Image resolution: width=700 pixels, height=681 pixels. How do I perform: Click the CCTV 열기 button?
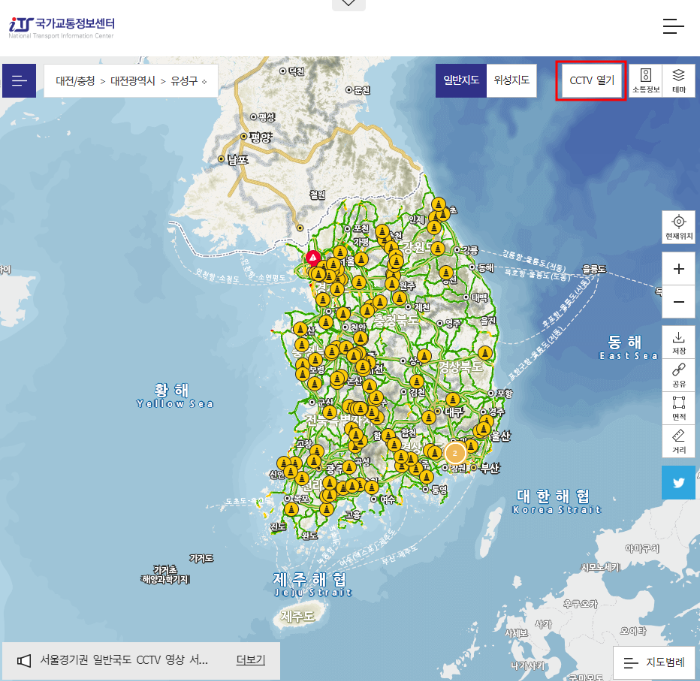[x=592, y=81]
